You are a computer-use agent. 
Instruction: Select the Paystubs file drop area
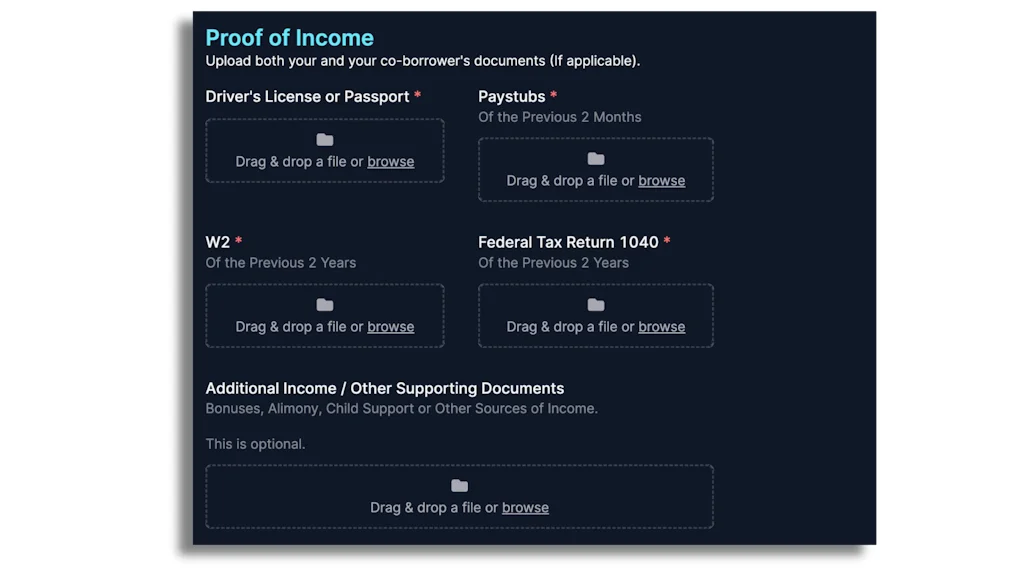[x=595, y=170]
